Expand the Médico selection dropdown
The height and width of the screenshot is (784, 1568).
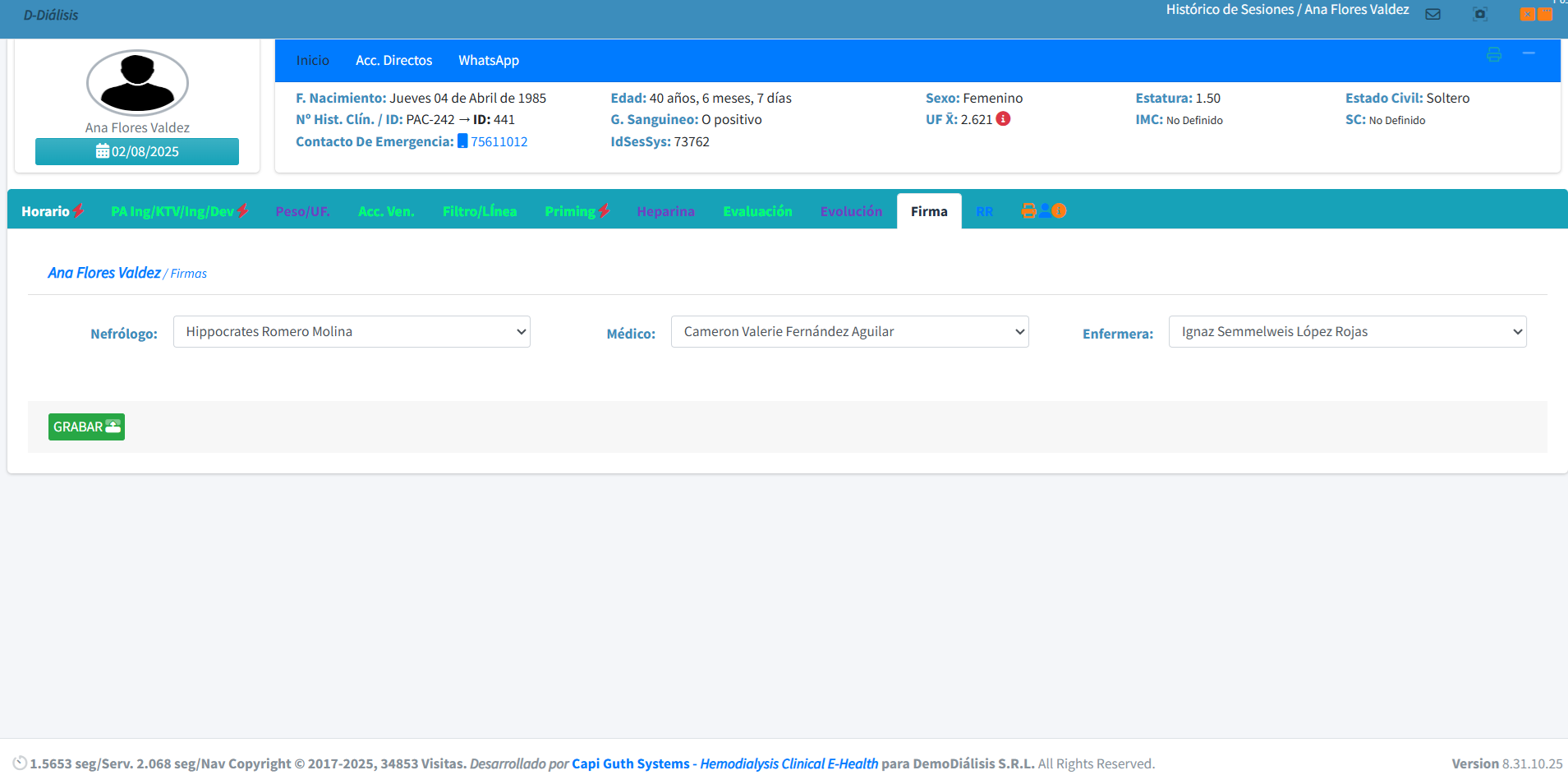[849, 332]
